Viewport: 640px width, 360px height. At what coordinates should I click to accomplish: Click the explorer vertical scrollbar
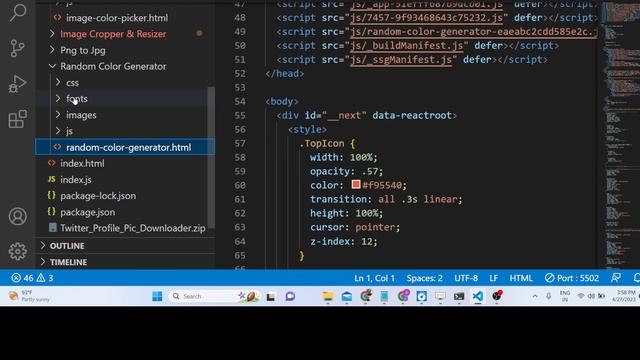coord(211,157)
